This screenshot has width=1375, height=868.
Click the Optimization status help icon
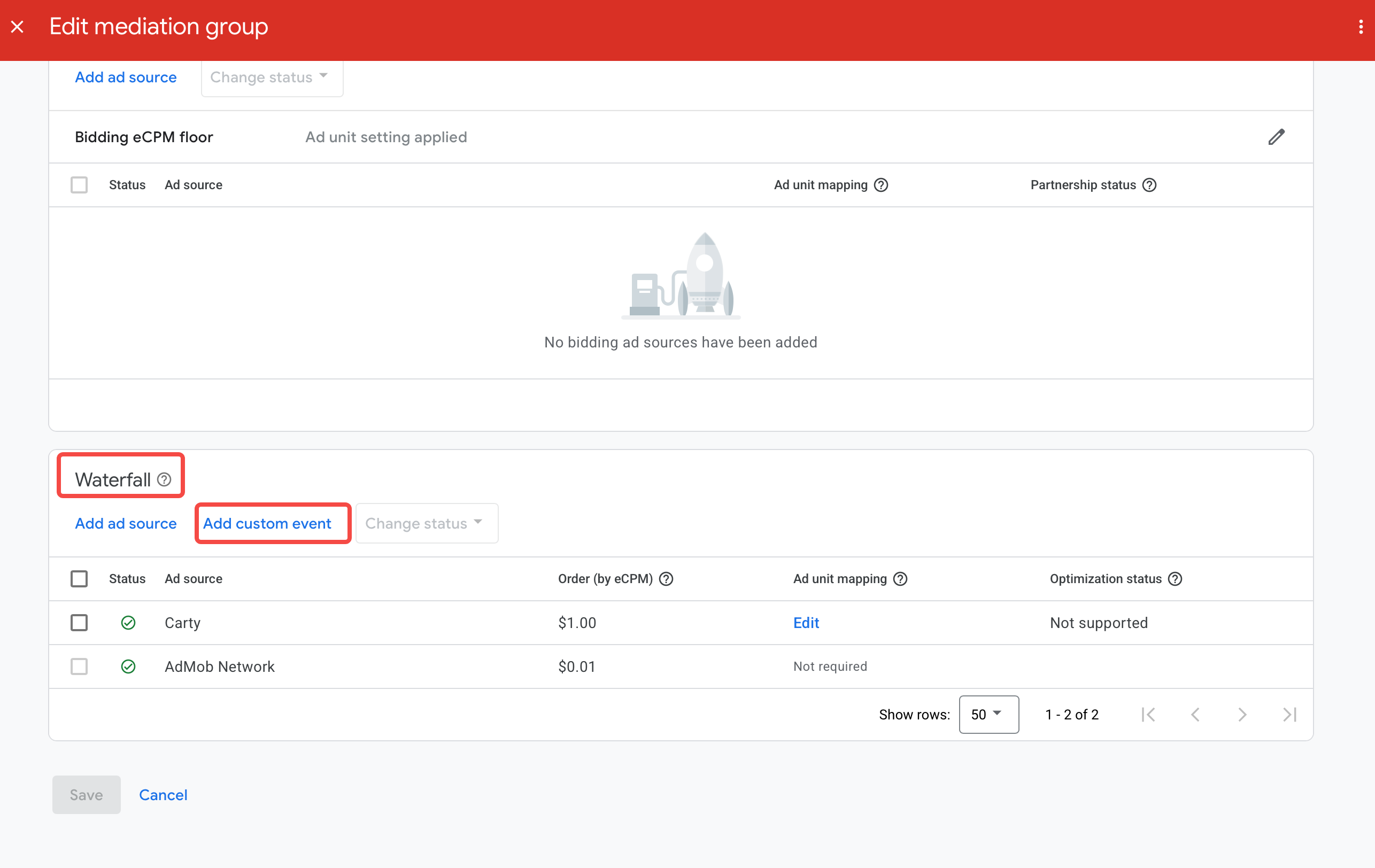tap(1175, 579)
